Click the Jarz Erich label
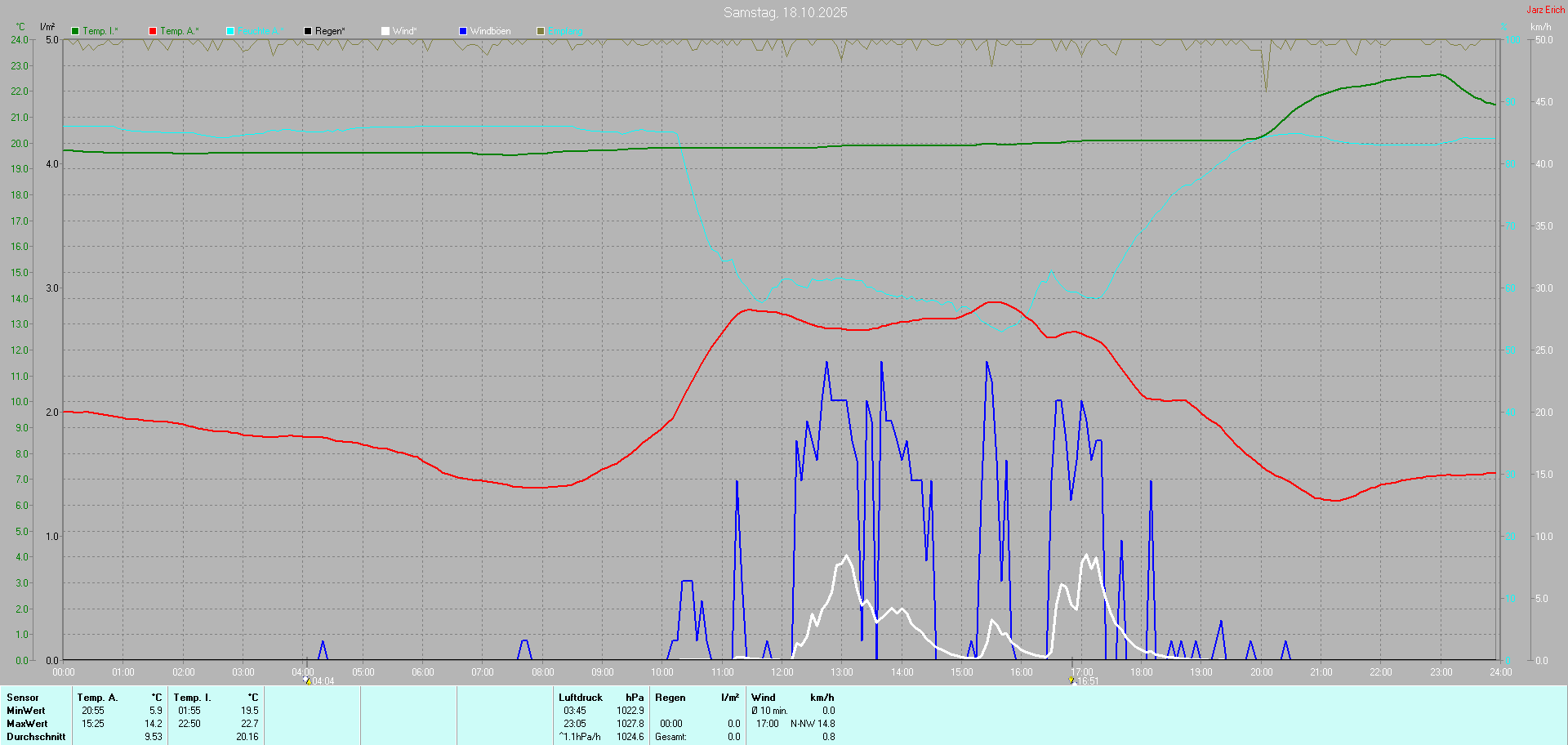Viewport: 1568px width, 745px height. 1545,10
